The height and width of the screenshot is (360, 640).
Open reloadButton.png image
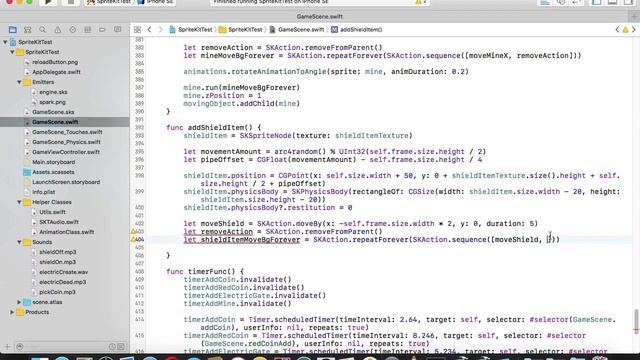pyautogui.click(x=55, y=62)
